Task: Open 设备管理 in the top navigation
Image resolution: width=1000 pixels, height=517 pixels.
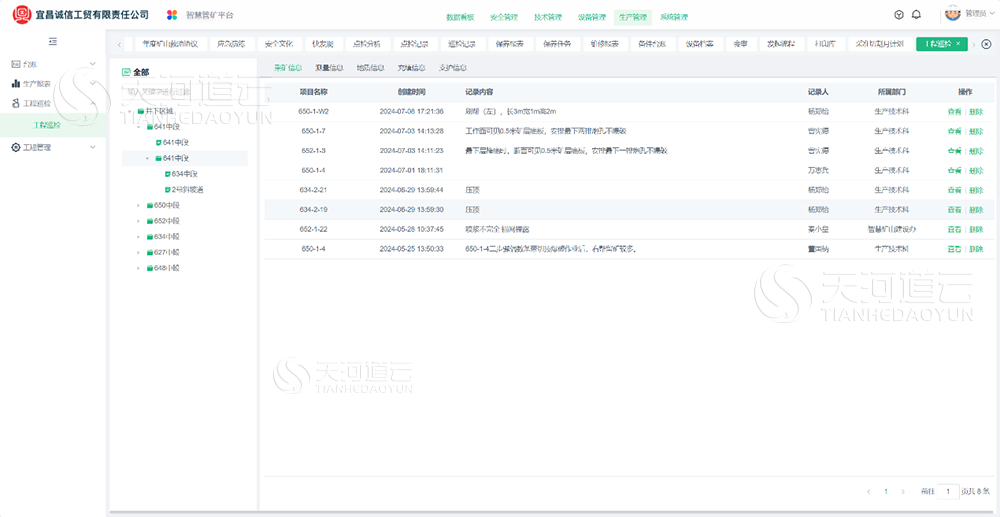Action: pyautogui.click(x=591, y=17)
